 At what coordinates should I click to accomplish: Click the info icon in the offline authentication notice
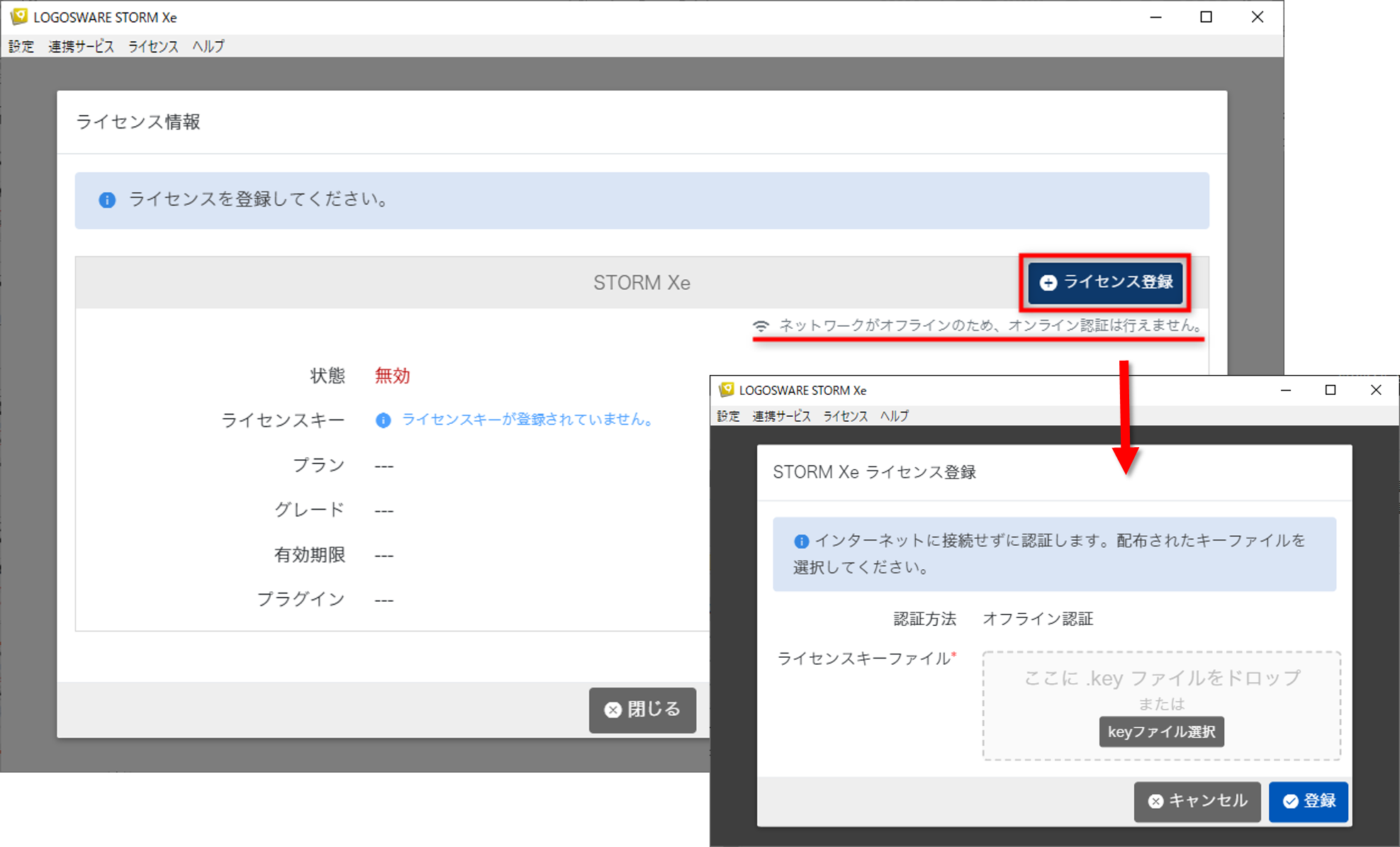pos(801,542)
